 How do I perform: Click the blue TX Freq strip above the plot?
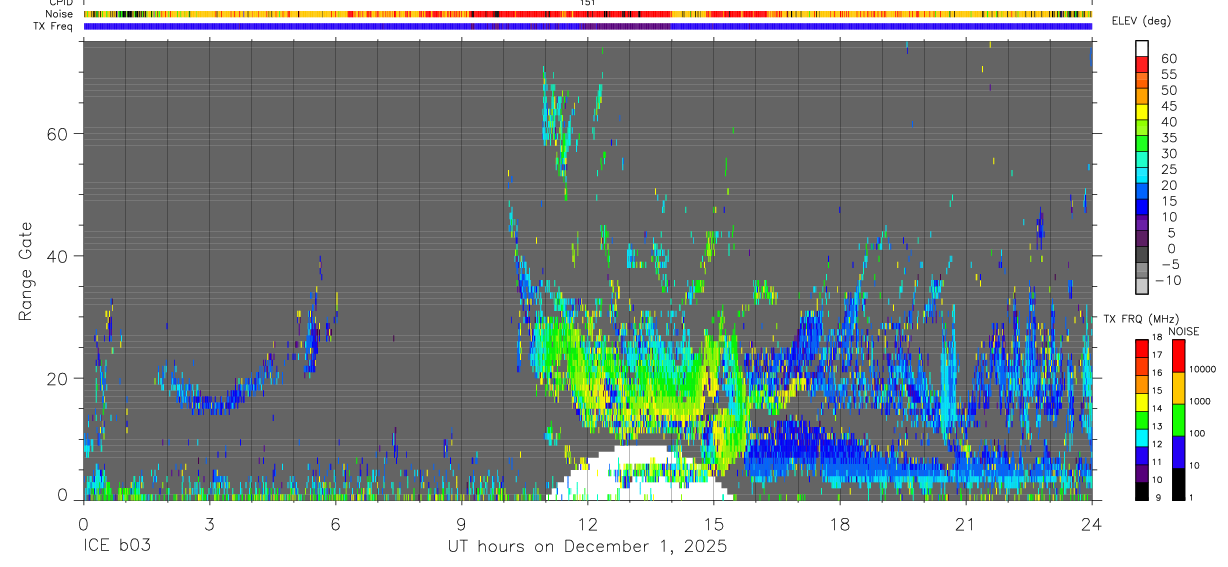point(587,26)
